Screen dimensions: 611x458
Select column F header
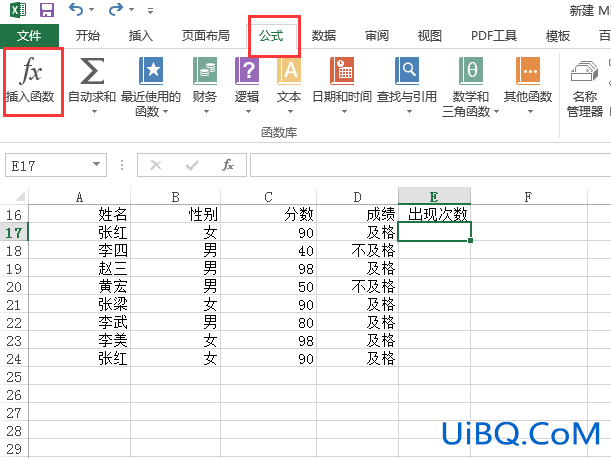pyautogui.click(x=528, y=197)
